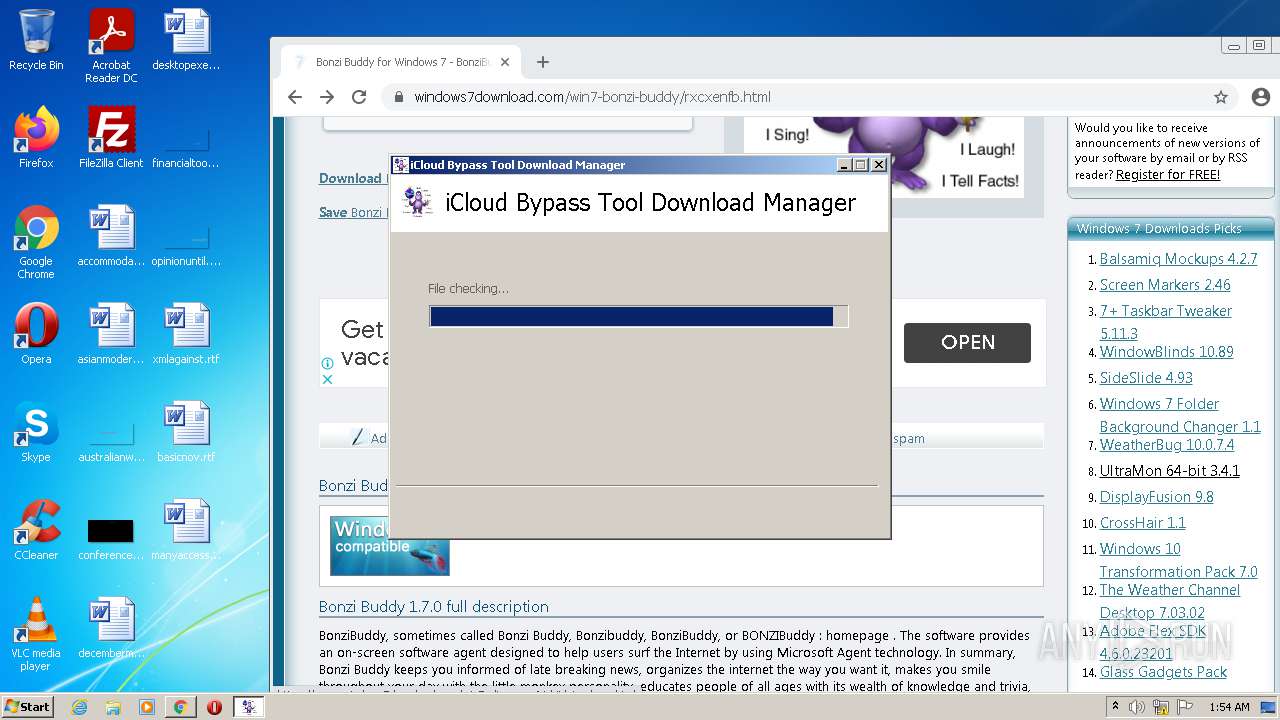Select the Bonzi Buddy for Windows 7 tab
The width and height of the screenshot is (1280, 720).
click(400, 62)
